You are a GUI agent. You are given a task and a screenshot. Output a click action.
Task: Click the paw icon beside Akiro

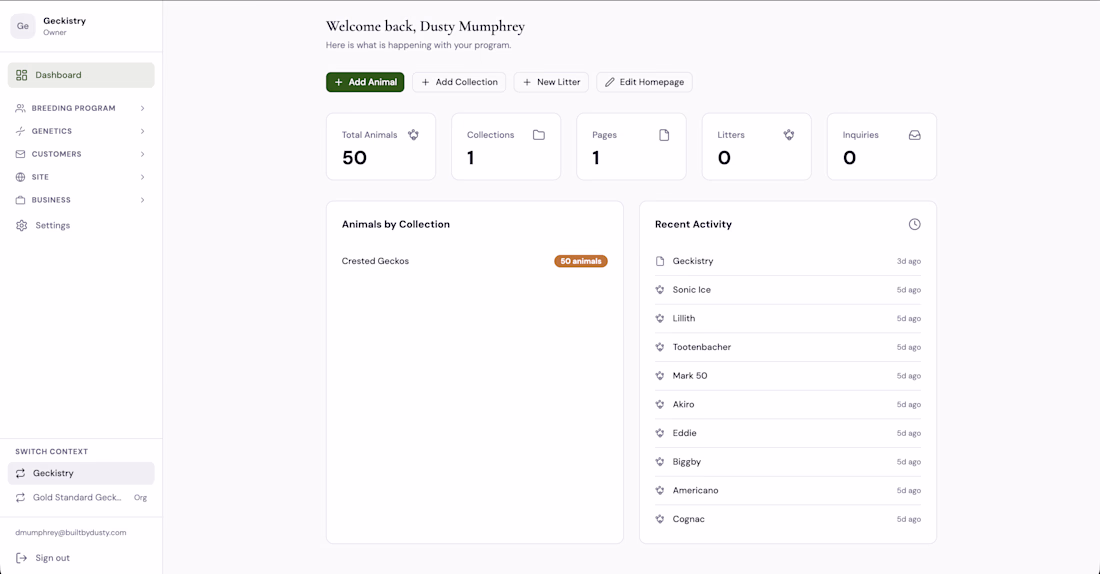click(x=660, y=405)
